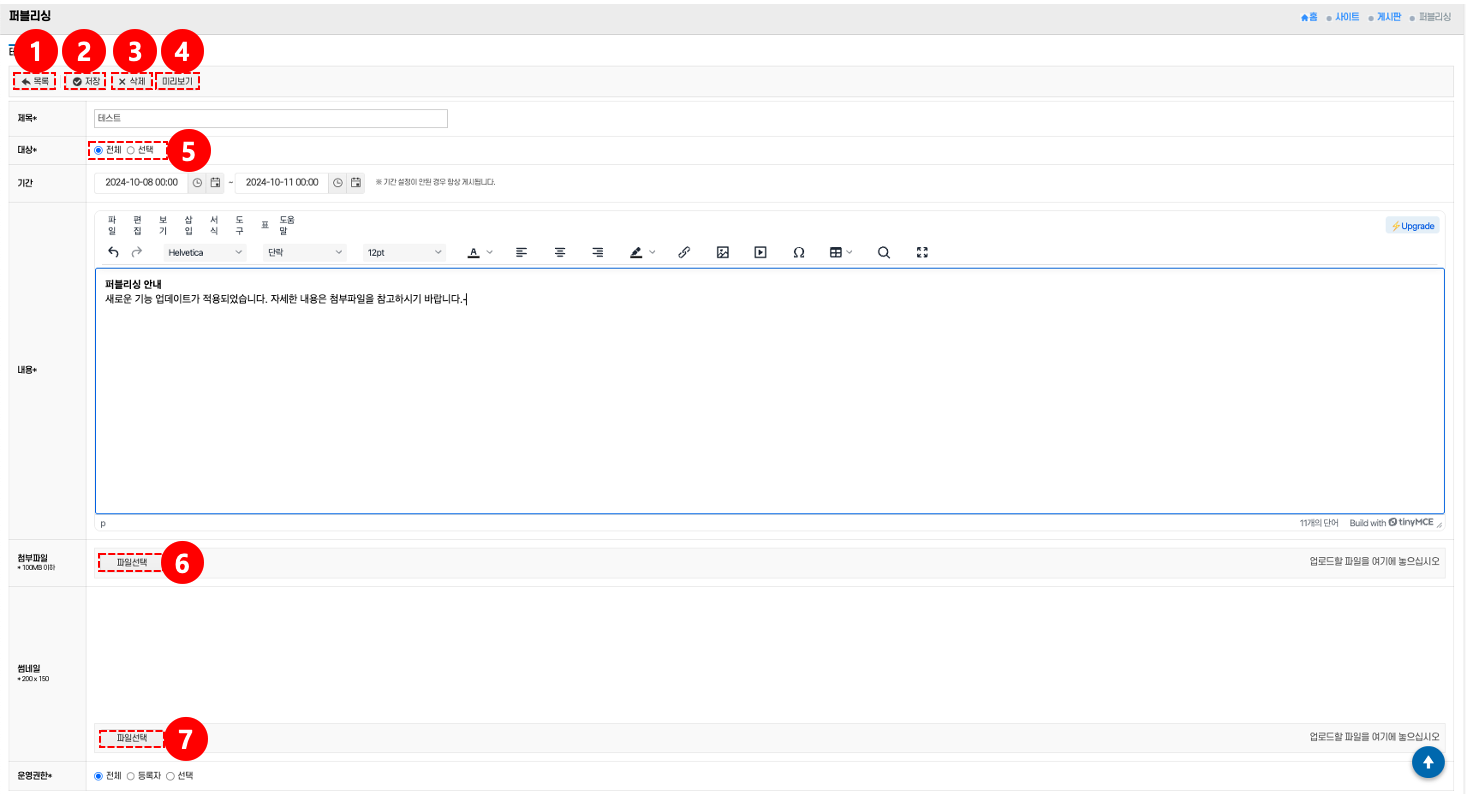Image resolution: width=1466 pixels, height=794 pixels.
Task: Open the calendar picker for the start date
Action: [x=215, y=183]
